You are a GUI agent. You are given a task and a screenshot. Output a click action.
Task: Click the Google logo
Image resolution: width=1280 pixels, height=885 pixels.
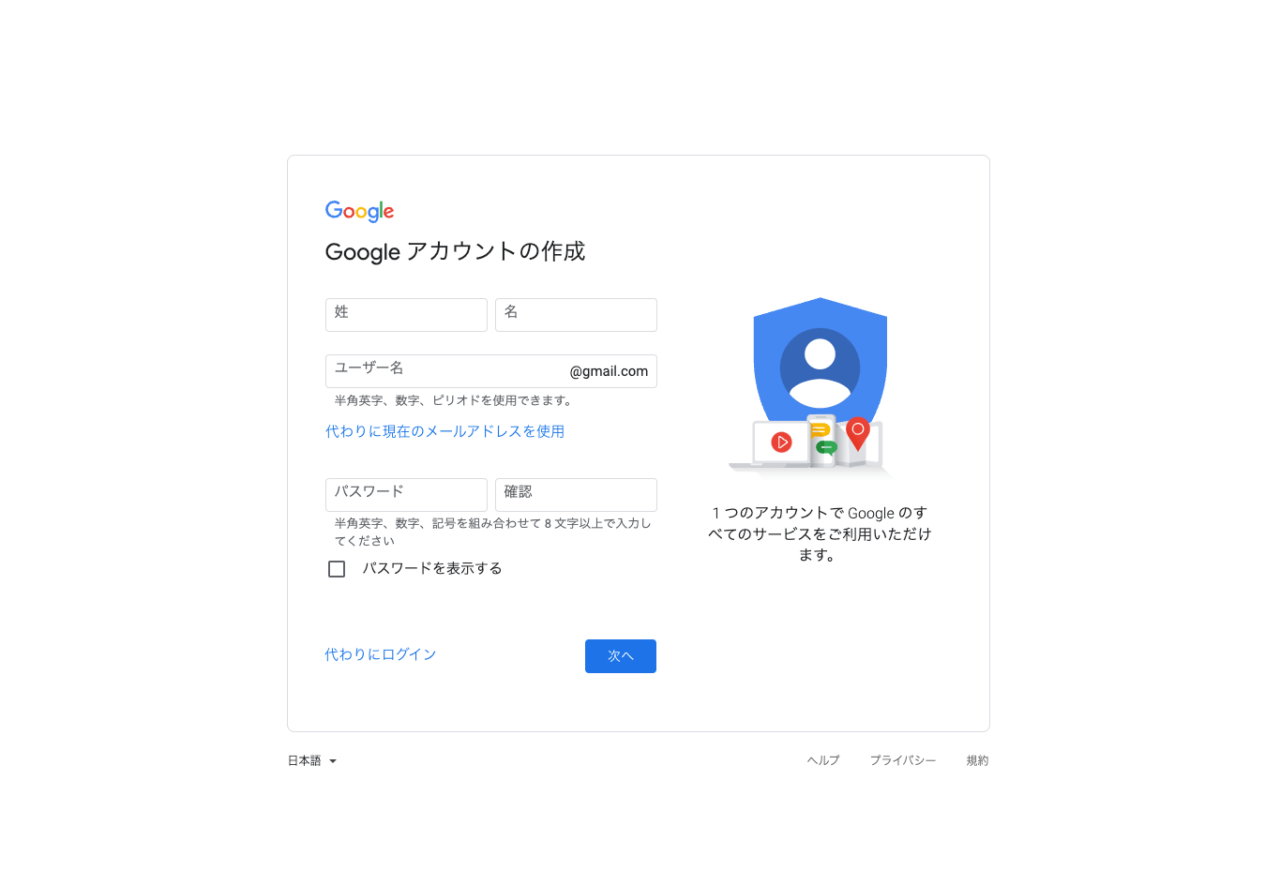coord(359,211)
